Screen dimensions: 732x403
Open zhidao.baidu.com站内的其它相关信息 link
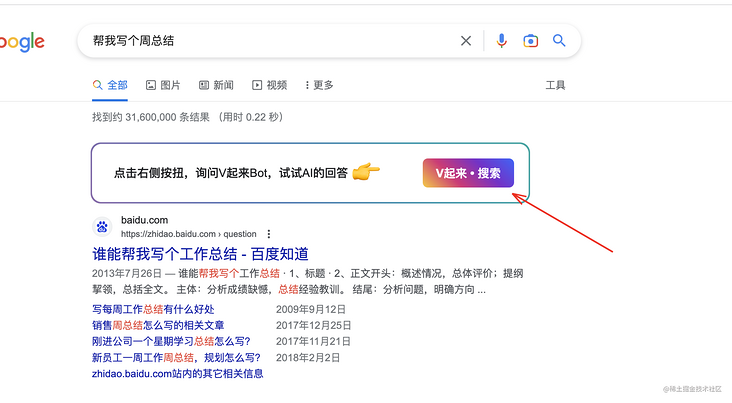tap(177, 374)
